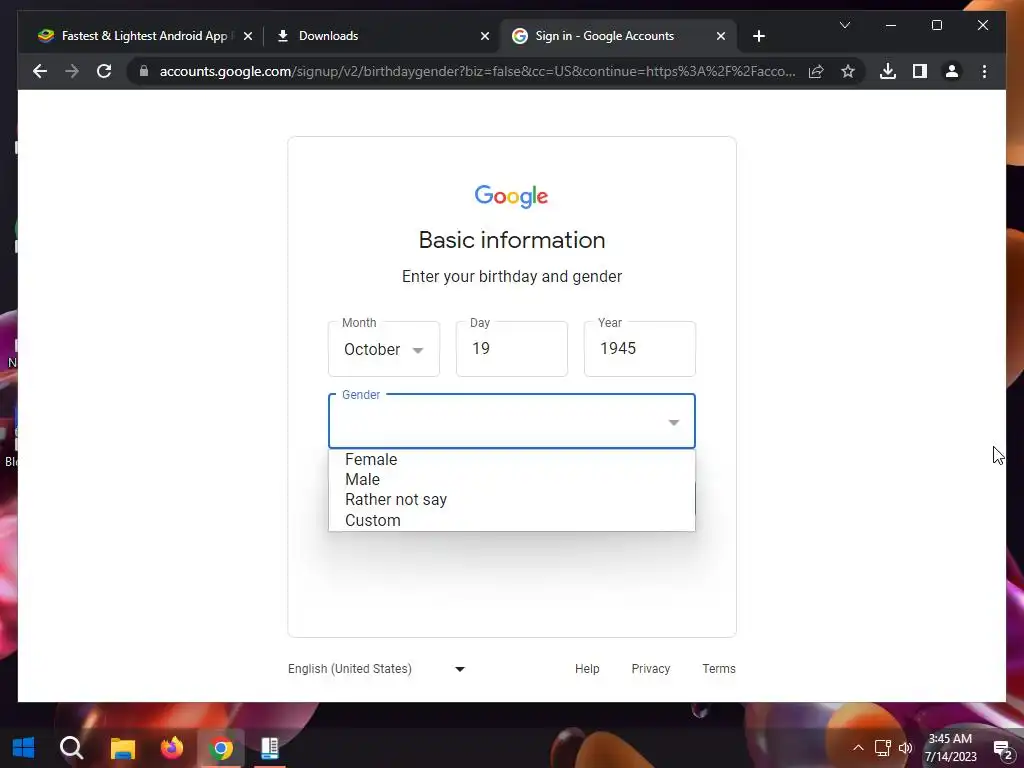The image size is (1024, 768).
Task: Open network status tray icon
Action: 882,748
